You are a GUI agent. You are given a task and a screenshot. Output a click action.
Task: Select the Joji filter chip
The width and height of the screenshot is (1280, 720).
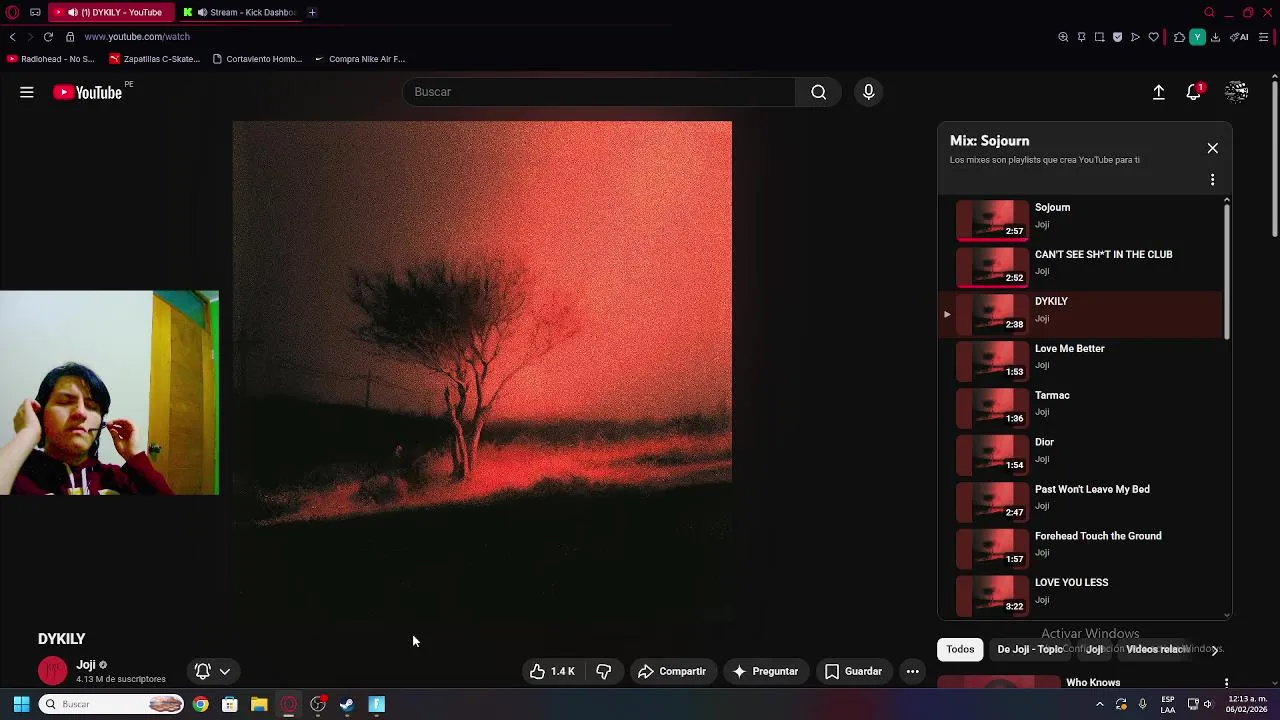(1094, 649)
